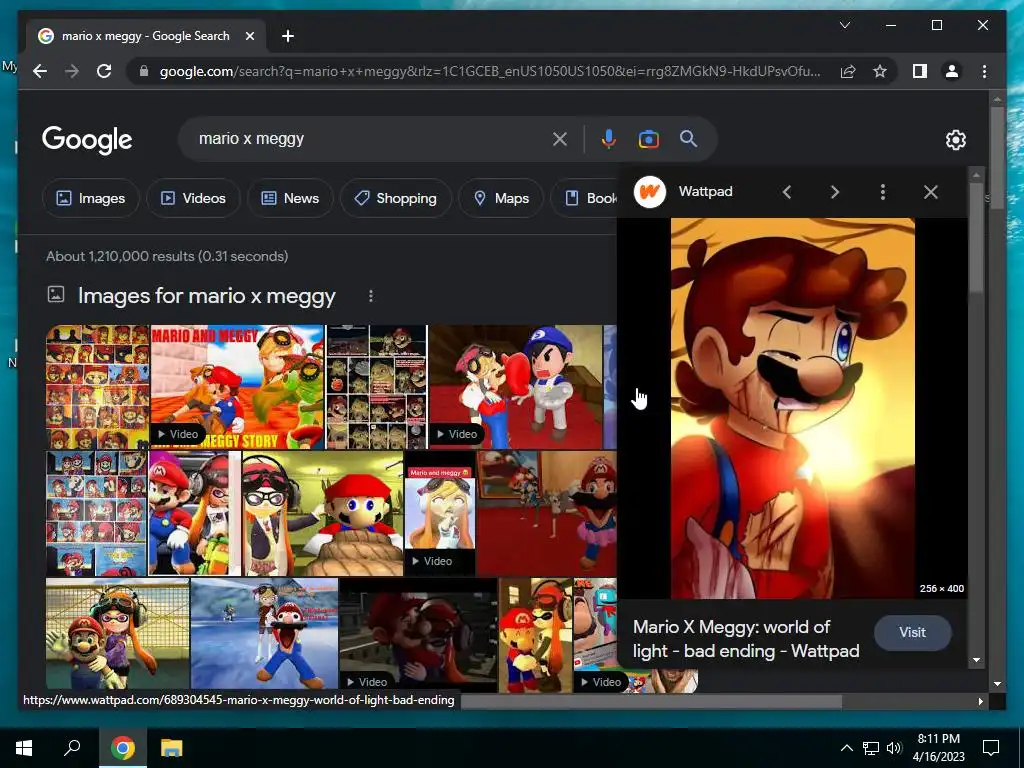Viewport: 1024px width, 768px height.
Task: Open the Mario and meggy video thumbnail
Action: coord(440,513)
